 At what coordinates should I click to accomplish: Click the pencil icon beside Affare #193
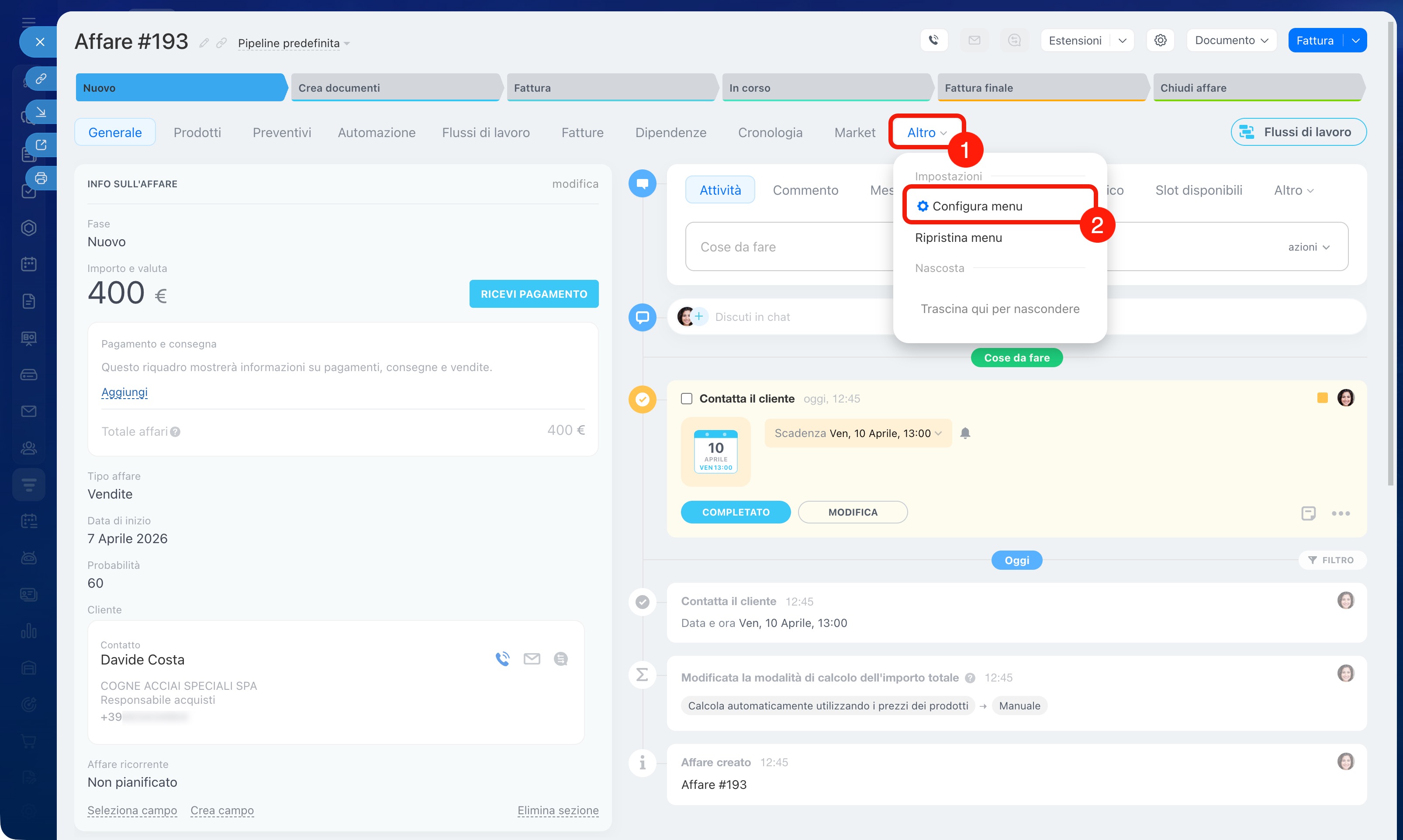click(x=204, y=43)
